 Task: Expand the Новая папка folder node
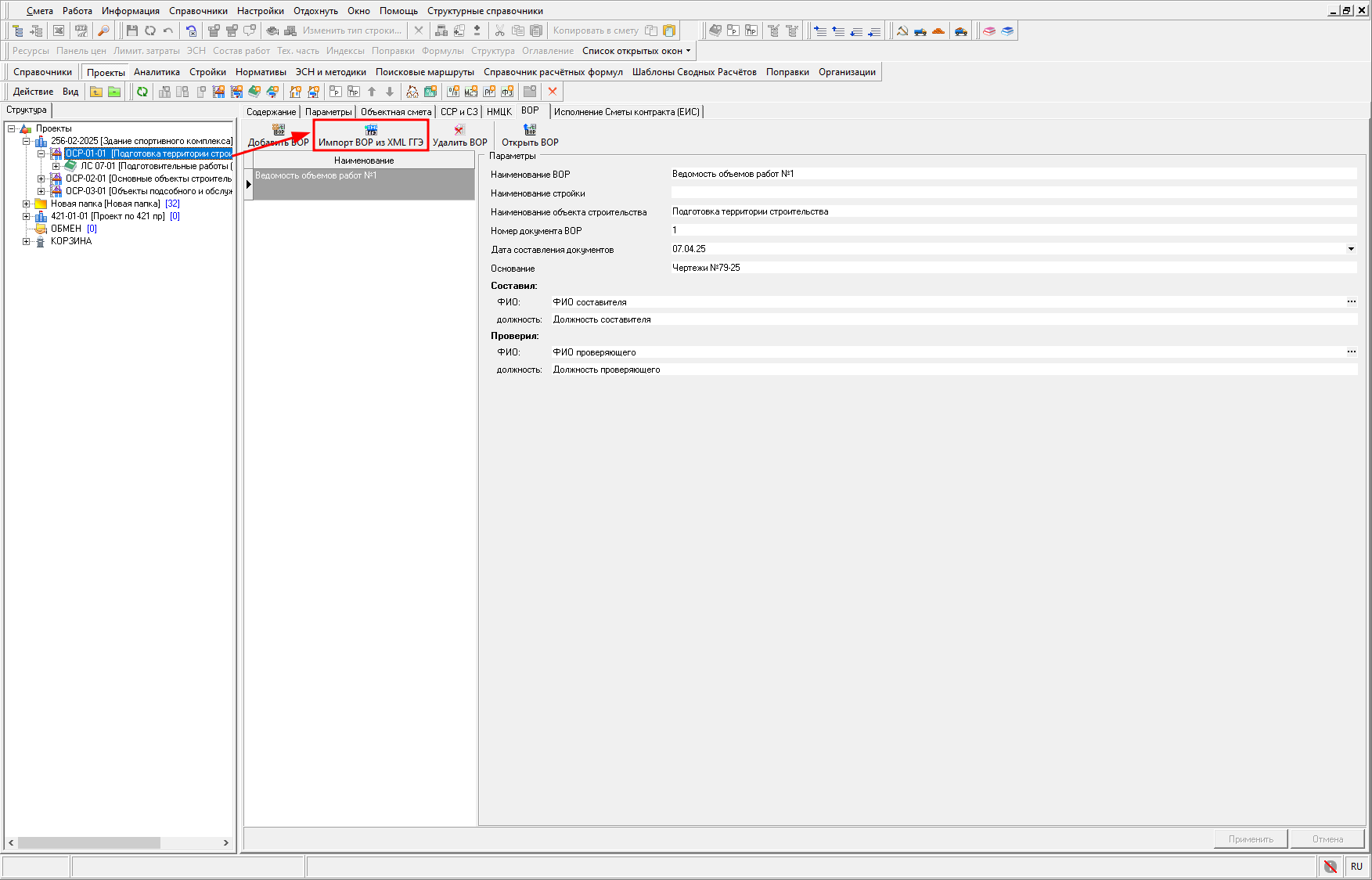click(x=27, y=204)
